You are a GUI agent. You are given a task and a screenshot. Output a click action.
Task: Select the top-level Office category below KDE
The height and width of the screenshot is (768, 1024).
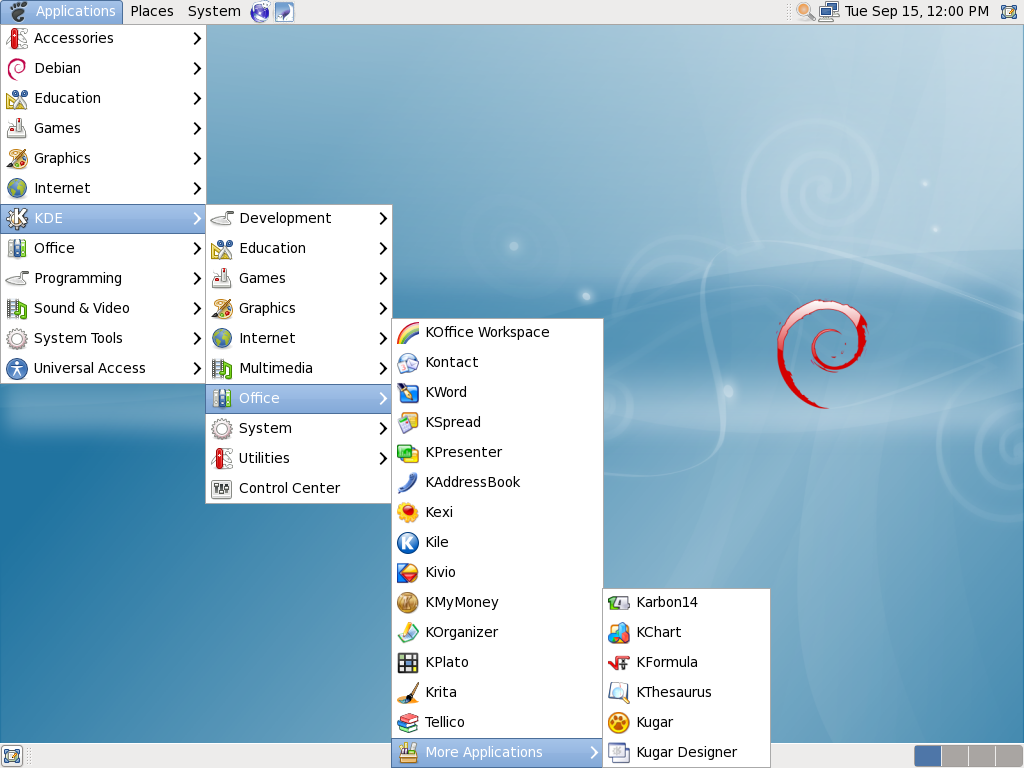103,249
